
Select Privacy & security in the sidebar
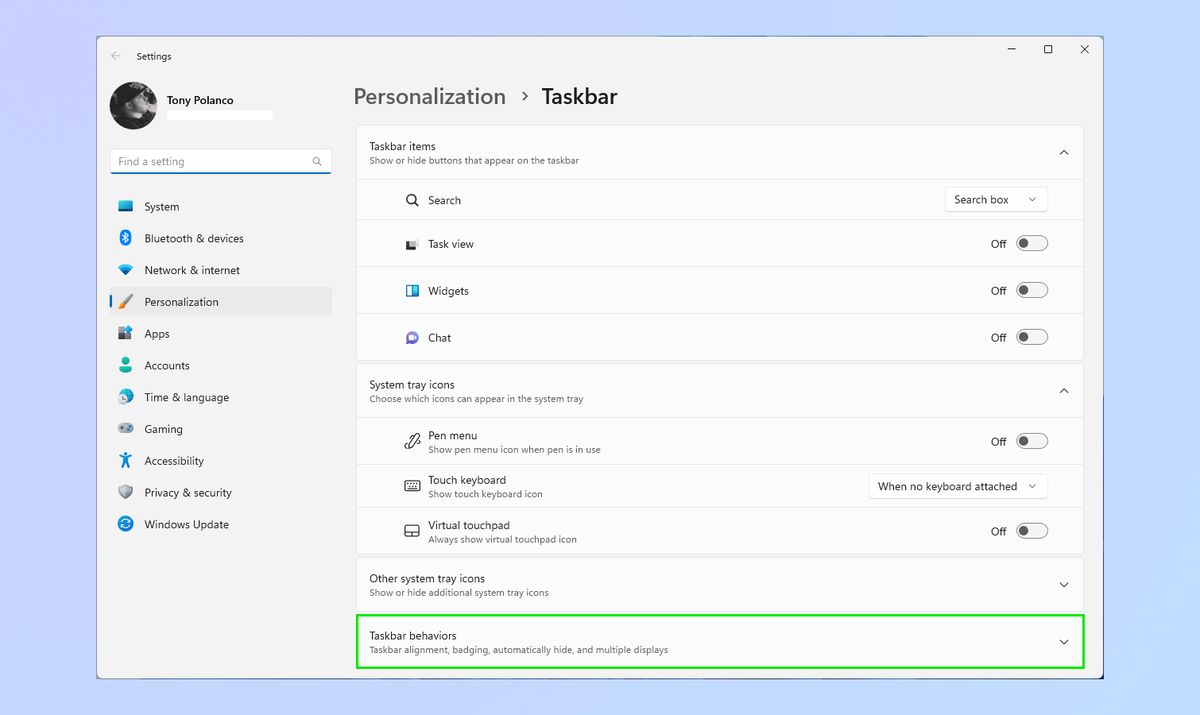[x=125, y=492]
